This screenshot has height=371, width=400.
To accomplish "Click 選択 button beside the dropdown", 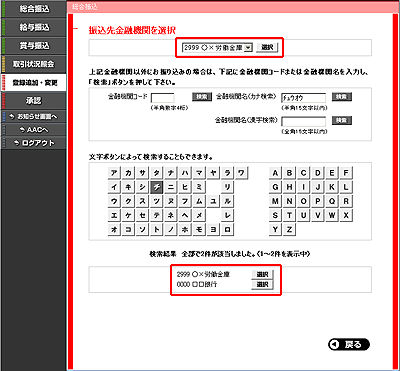I will click(267, 48).
